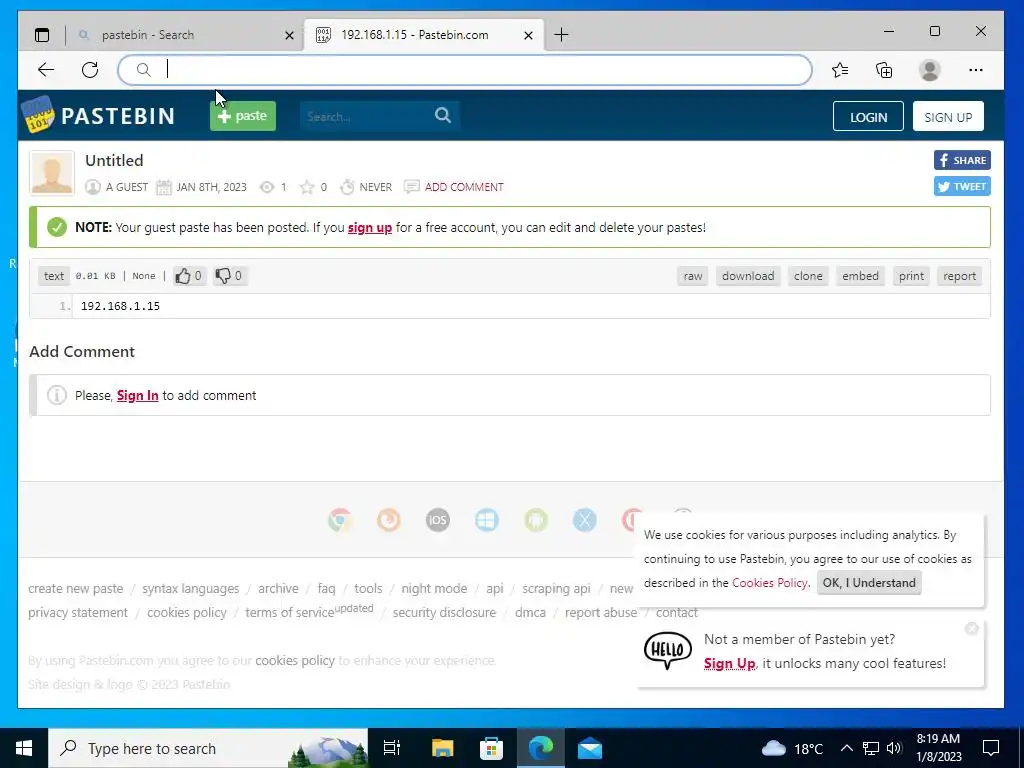Screen dimensions: 1024x768
Task: Click the Pastebin logo icon
Action: point(38,115)
